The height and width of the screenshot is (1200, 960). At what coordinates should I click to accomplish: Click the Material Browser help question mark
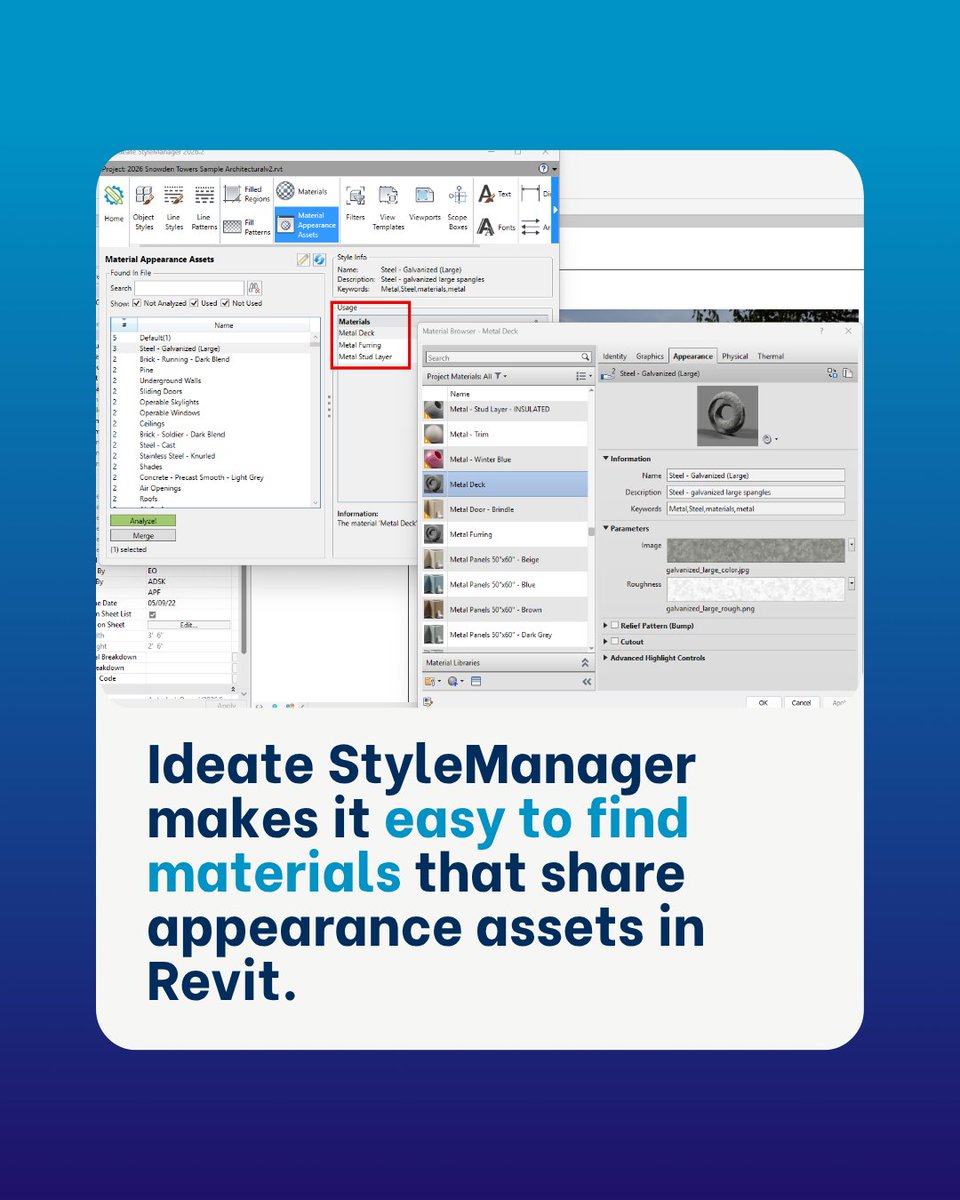822,330
